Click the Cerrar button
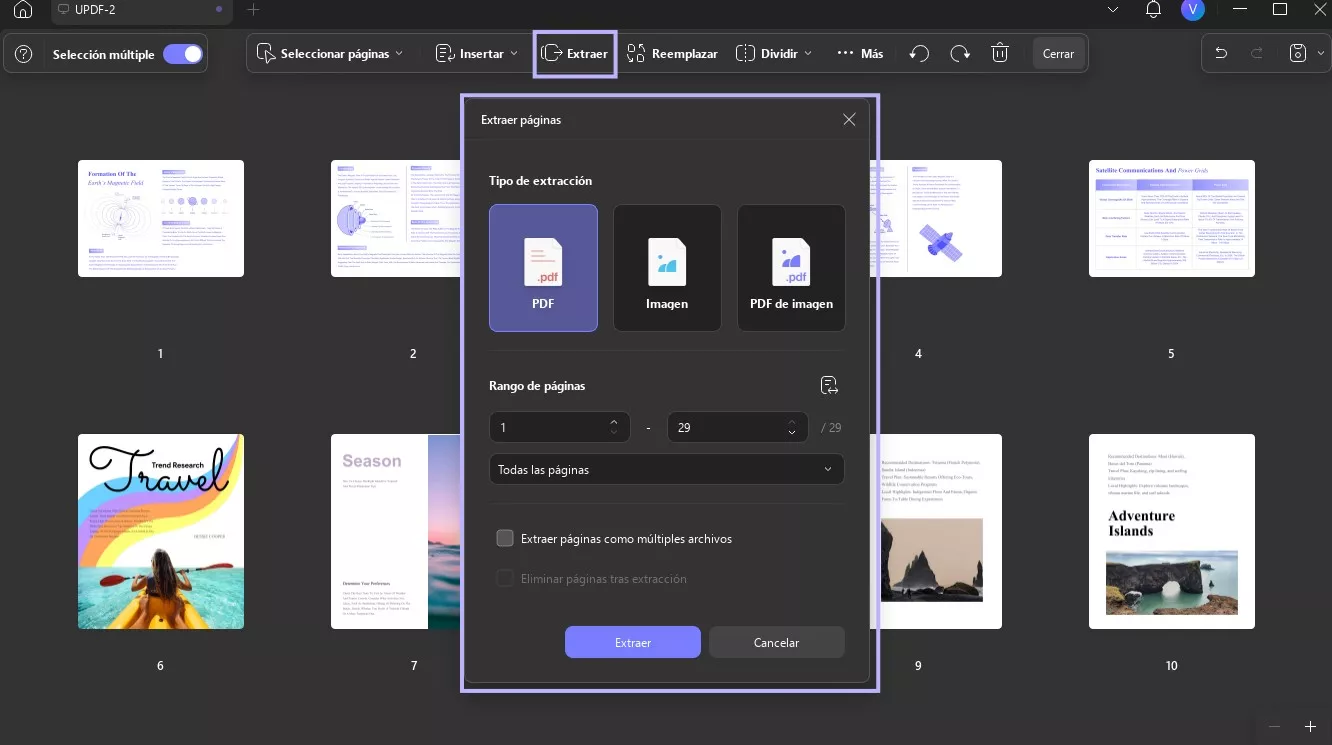The height and width of the screenshot is (745, 1332). pyautogui.click(x=1058, y=54)
